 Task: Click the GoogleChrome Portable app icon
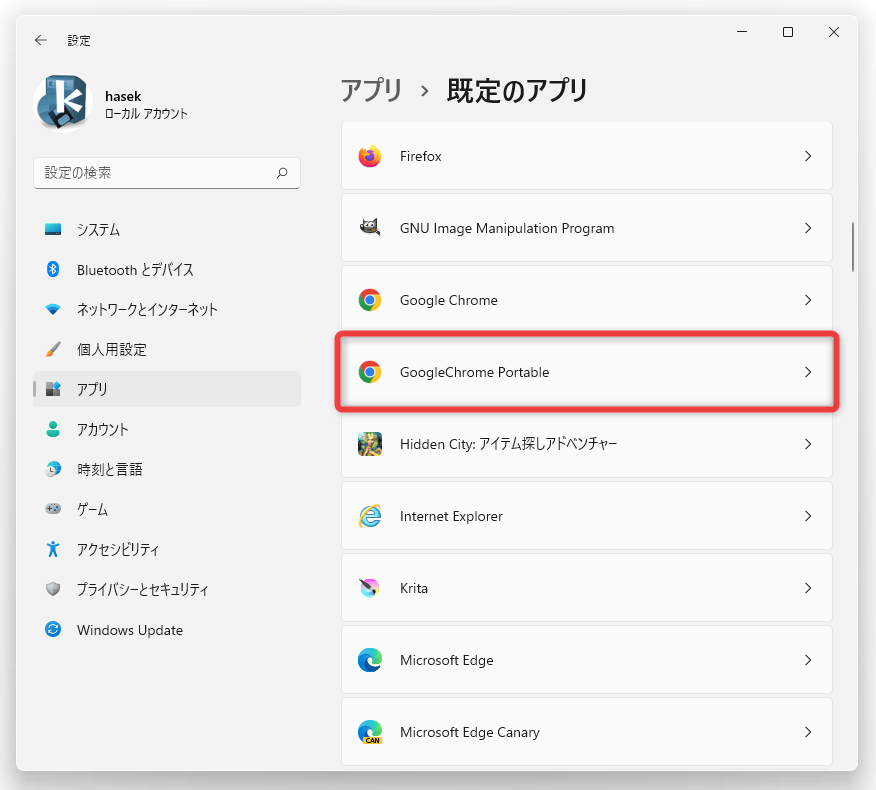[370, 372]
